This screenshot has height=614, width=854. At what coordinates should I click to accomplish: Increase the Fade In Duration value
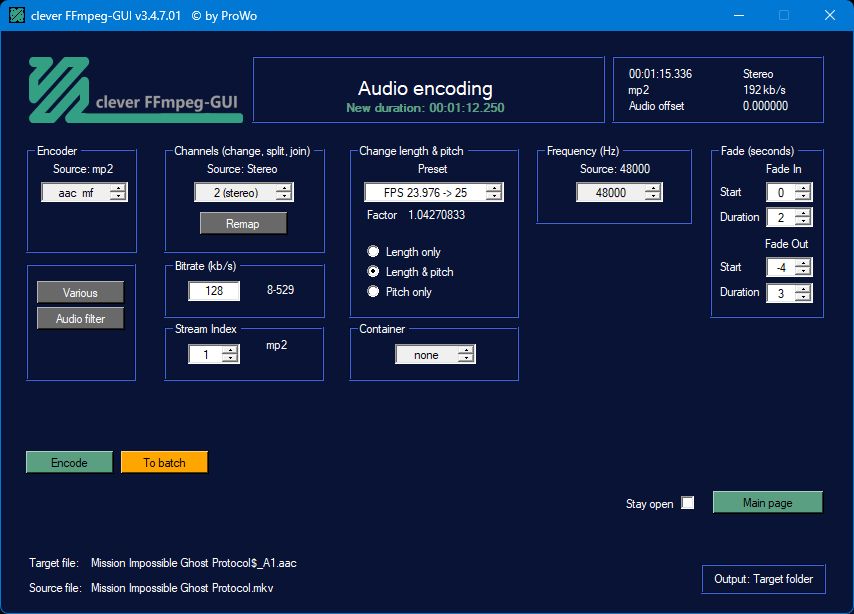pyautogui.click(x=803, y=213)
